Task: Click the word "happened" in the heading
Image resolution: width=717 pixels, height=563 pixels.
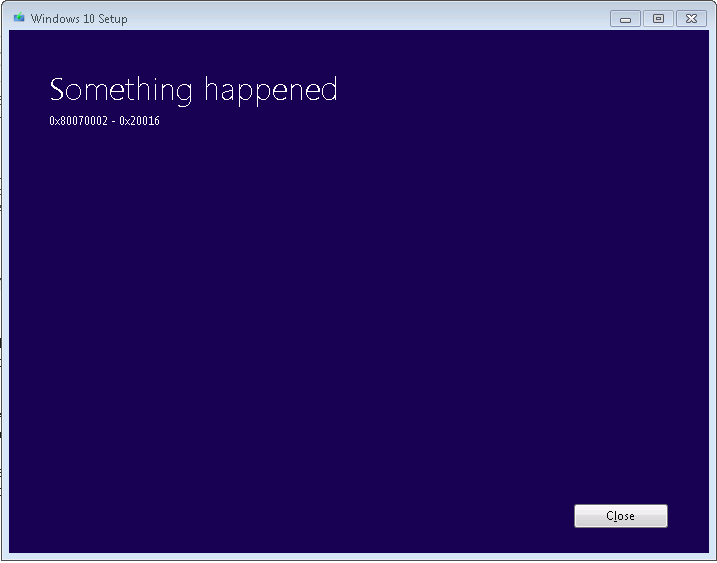Action: click(x=271, y=91)
